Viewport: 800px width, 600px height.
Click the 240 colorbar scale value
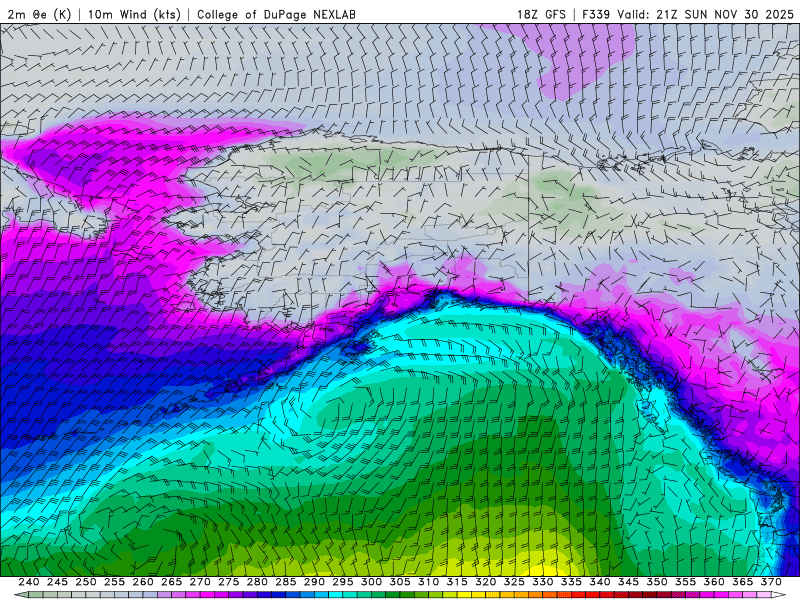29,582
